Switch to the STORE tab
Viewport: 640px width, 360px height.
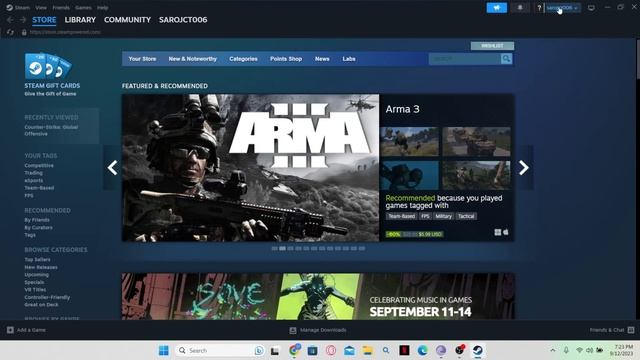click(44, 20)
